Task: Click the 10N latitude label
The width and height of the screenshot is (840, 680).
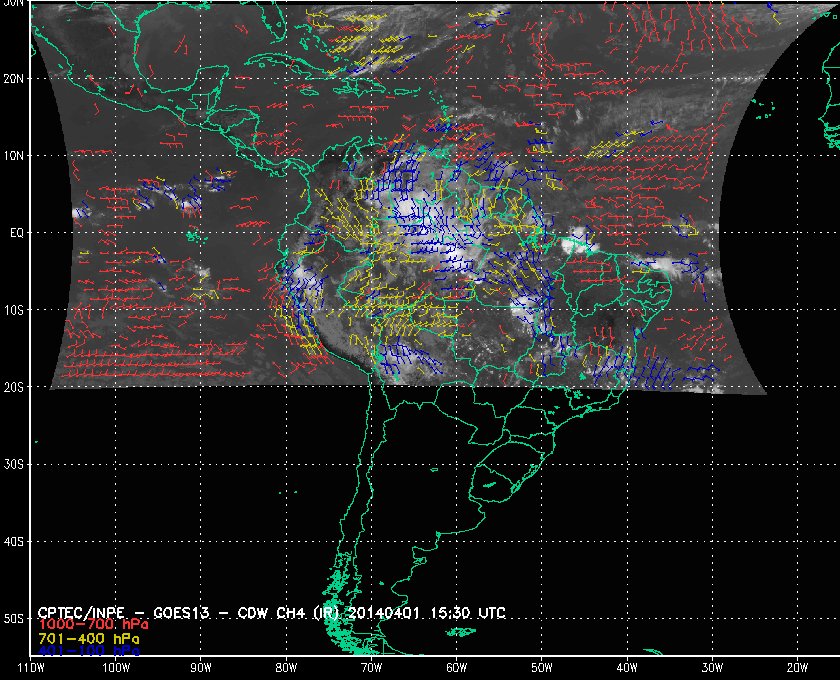Action: tap(13, 155)
